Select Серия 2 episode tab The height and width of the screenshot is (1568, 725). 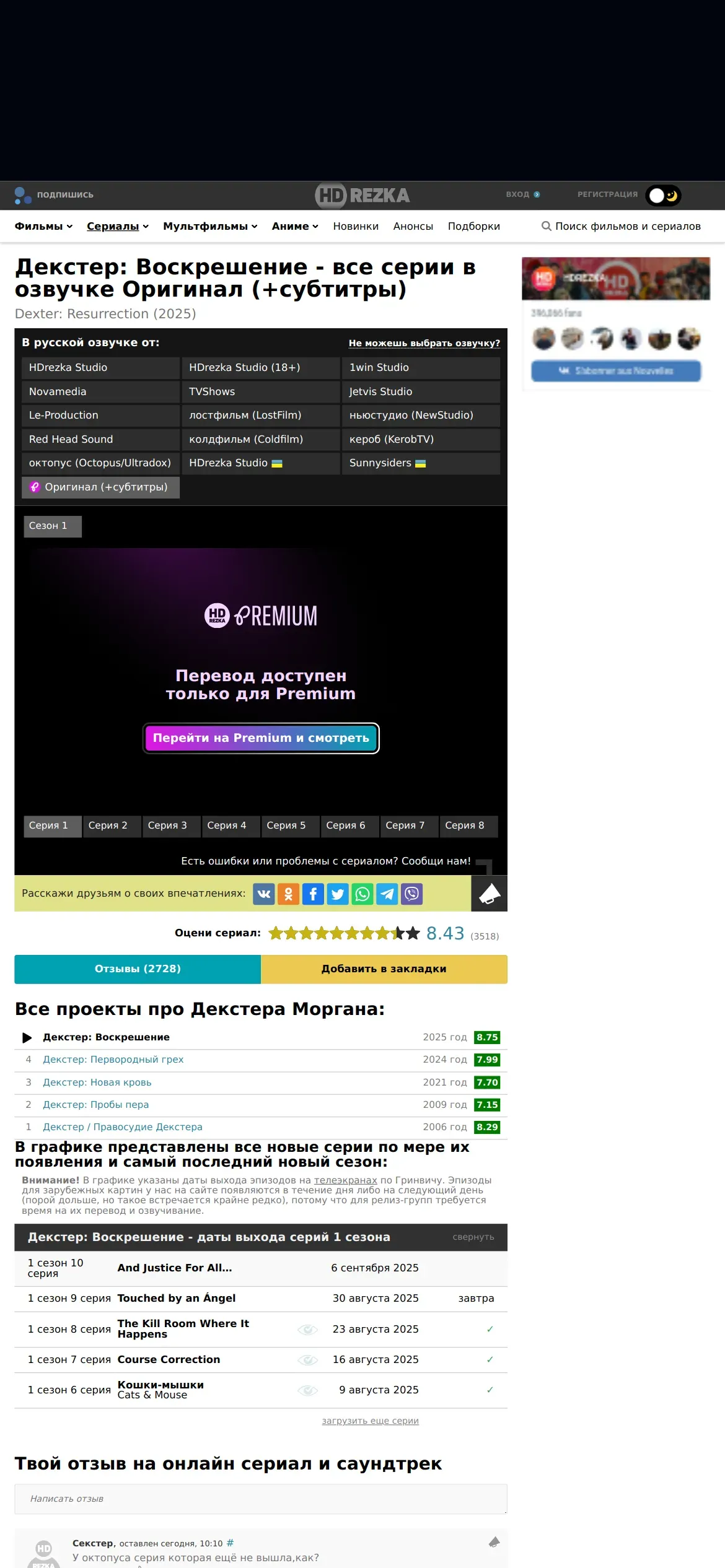click(x=112, y=826)
